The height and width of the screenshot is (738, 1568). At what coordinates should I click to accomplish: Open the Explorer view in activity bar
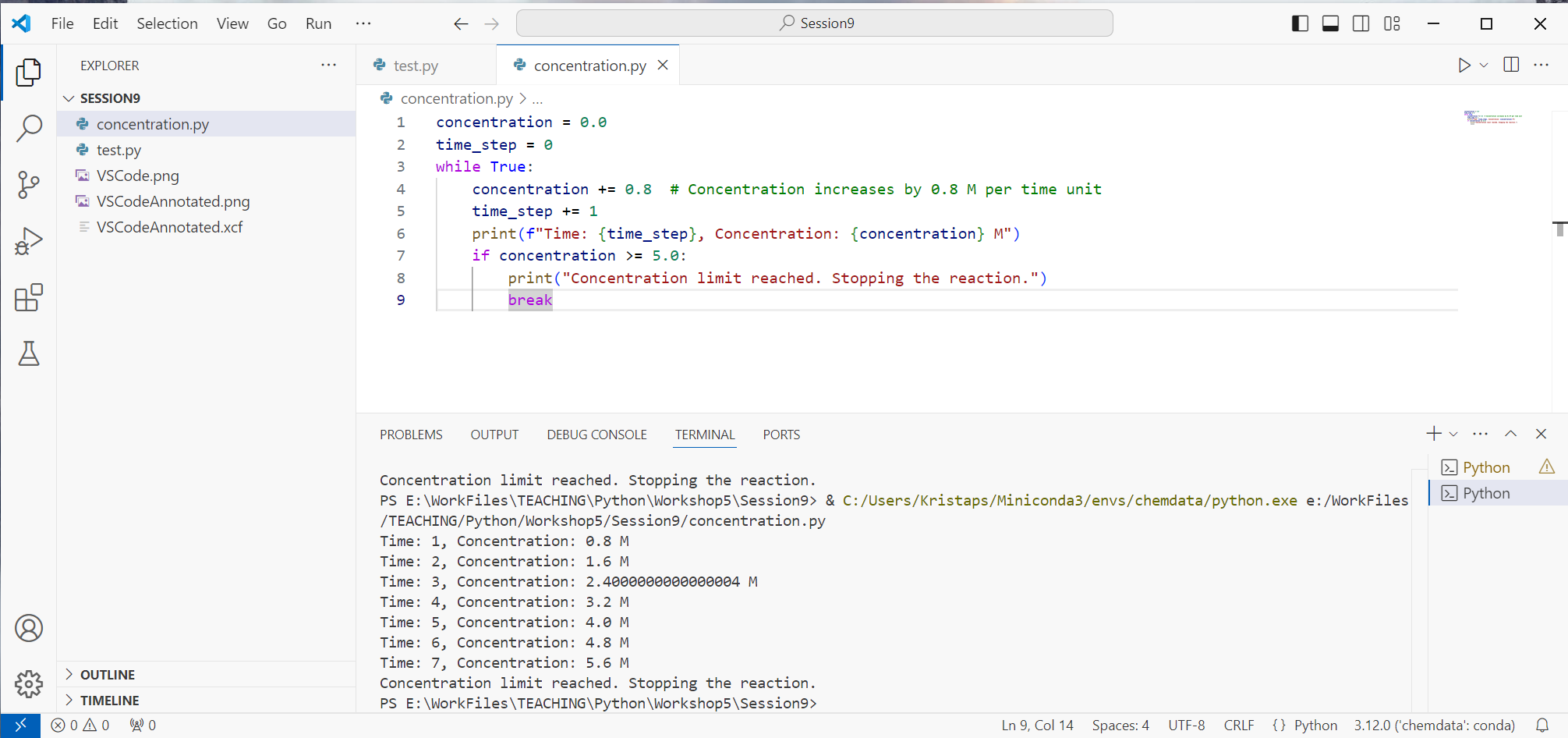(29, 73)
